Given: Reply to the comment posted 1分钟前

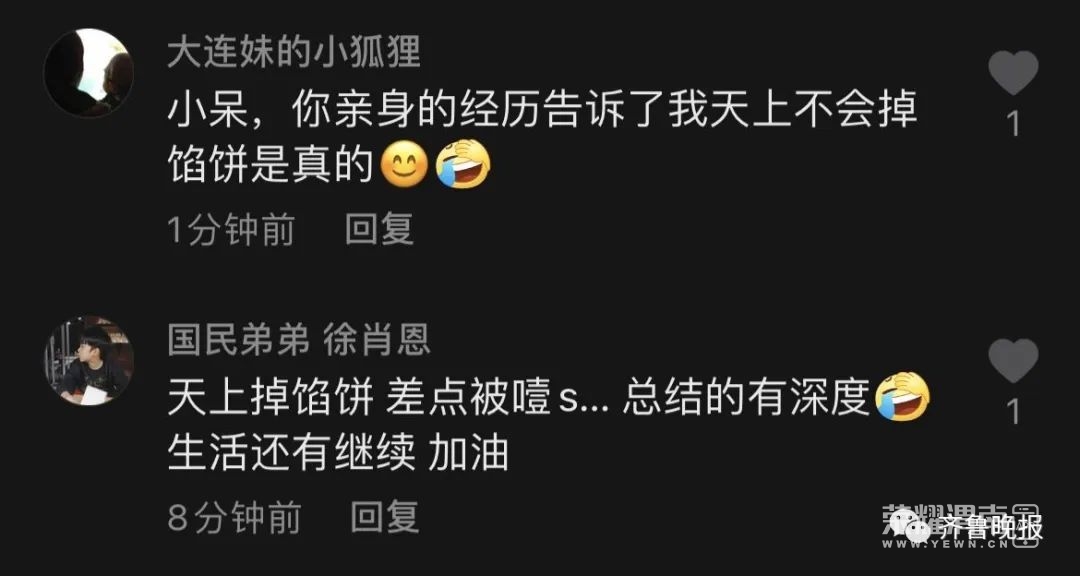Looking at the screenshot, I should pyautogui.click(x=380, y=229).
